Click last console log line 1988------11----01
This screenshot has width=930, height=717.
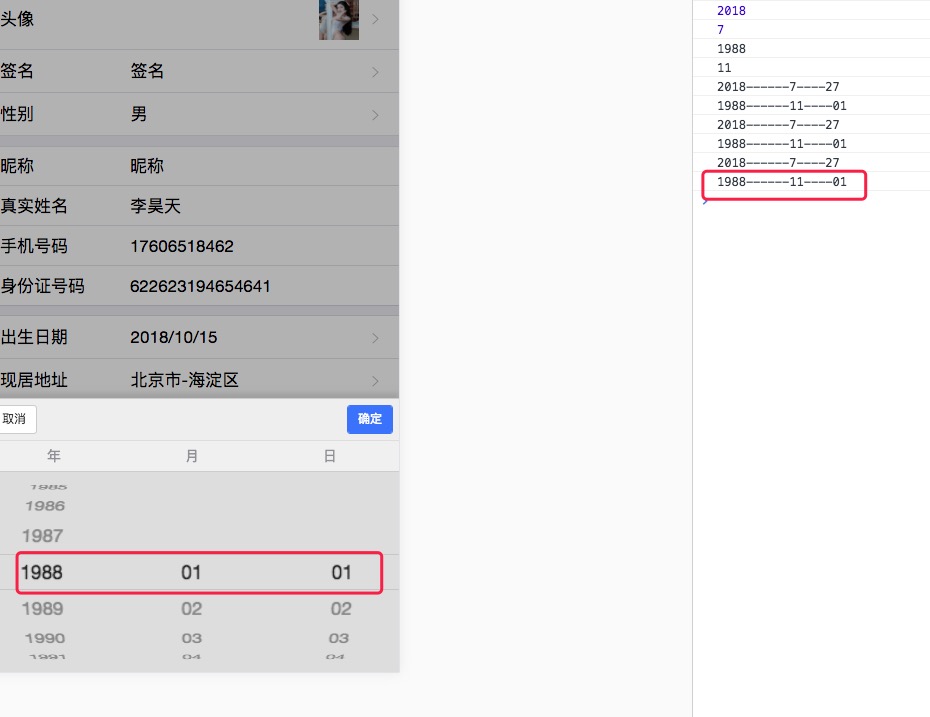click(x=781, y=182)
